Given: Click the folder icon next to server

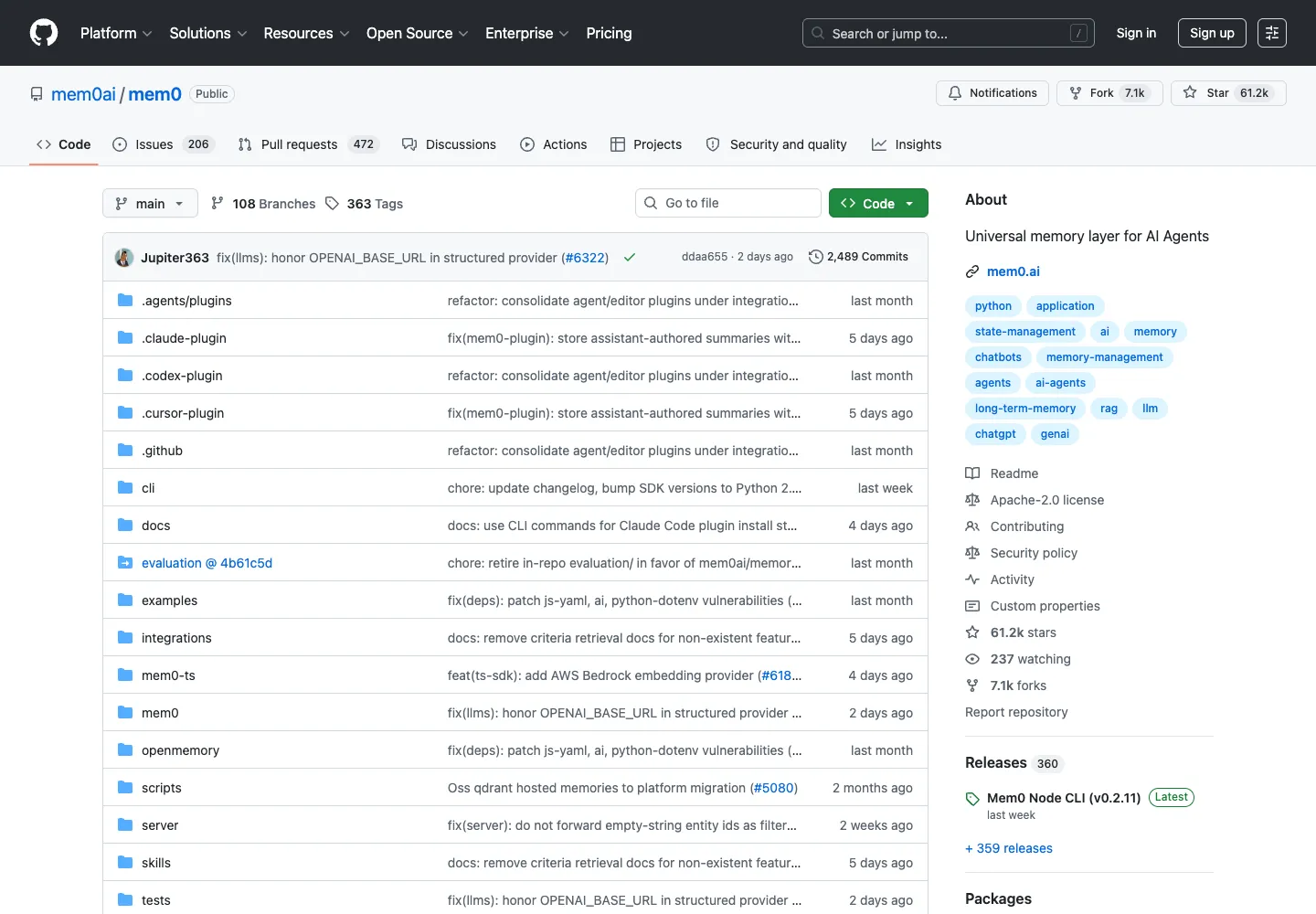Looking at the screenshot, I should coord(125,825).
